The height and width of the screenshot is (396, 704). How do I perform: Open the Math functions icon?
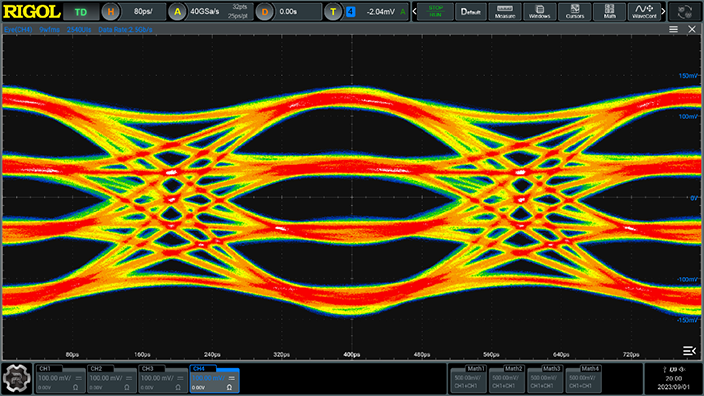(609, 12)
